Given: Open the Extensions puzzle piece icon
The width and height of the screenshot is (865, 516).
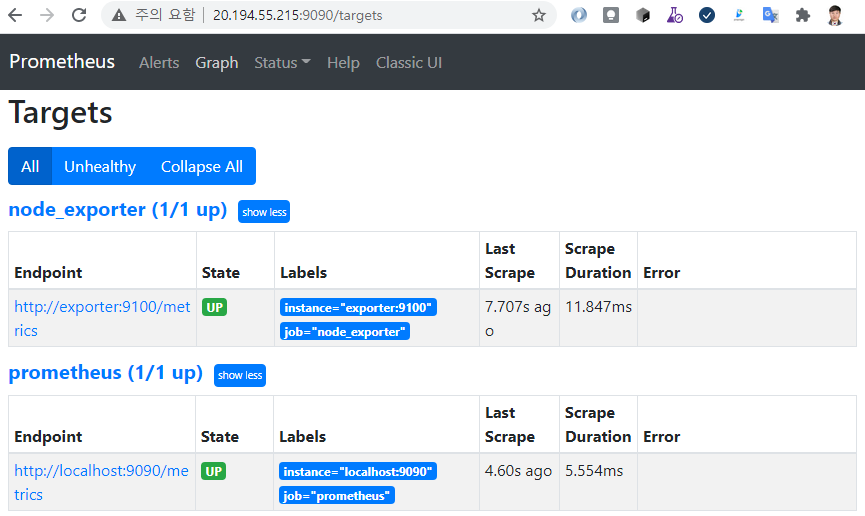Looking at the screenshot, I should [802, 15].
